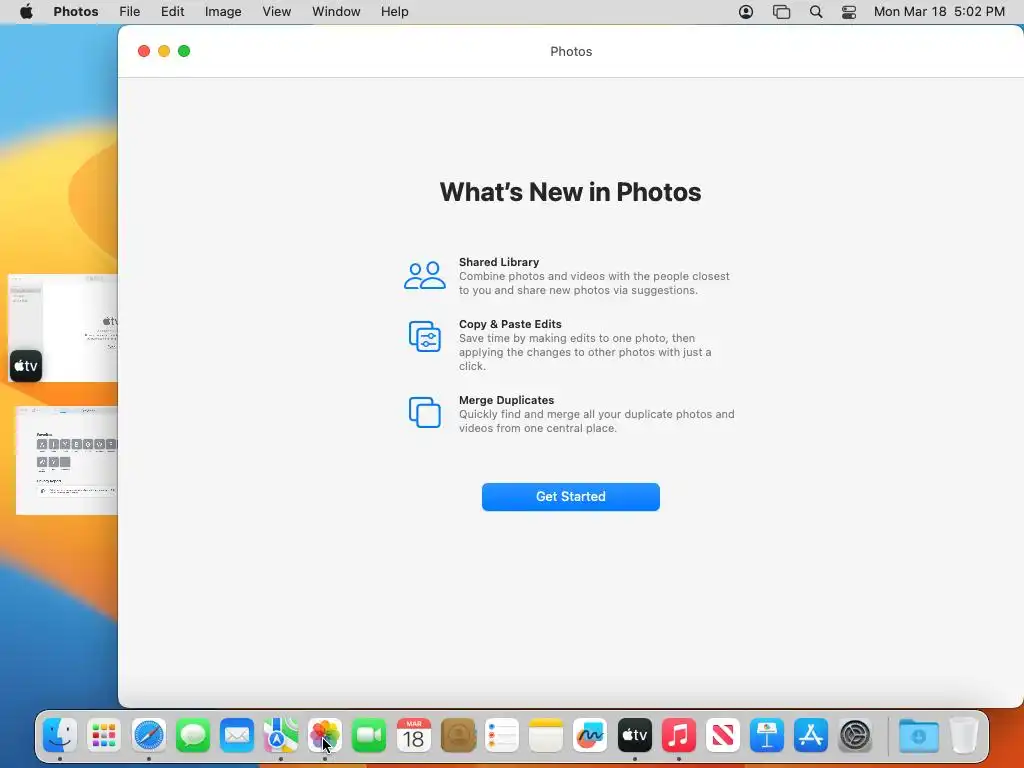The image size is (1024, 768).
Task: Minimize the Photos window
Action: 164,51
